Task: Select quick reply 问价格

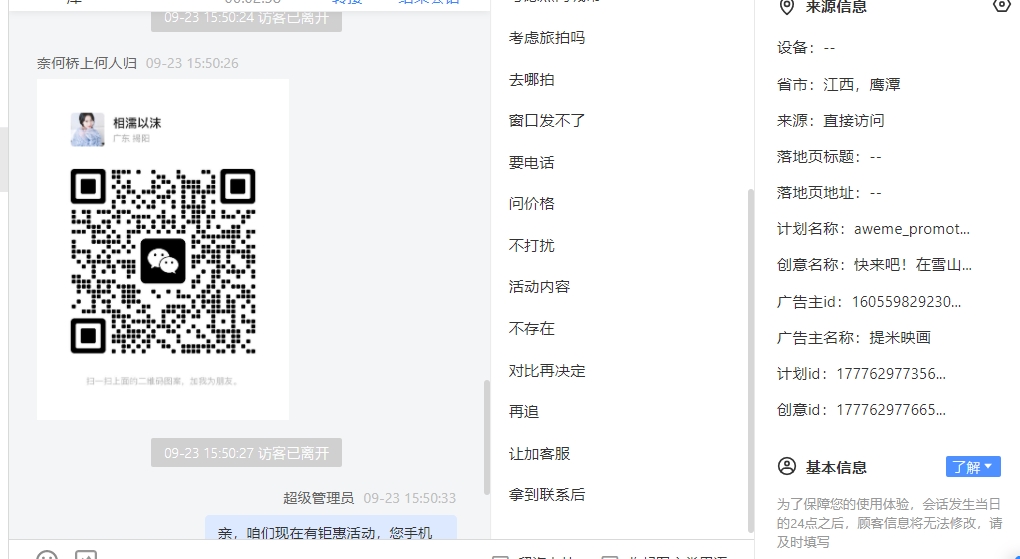Action: (x=531, y=204)
